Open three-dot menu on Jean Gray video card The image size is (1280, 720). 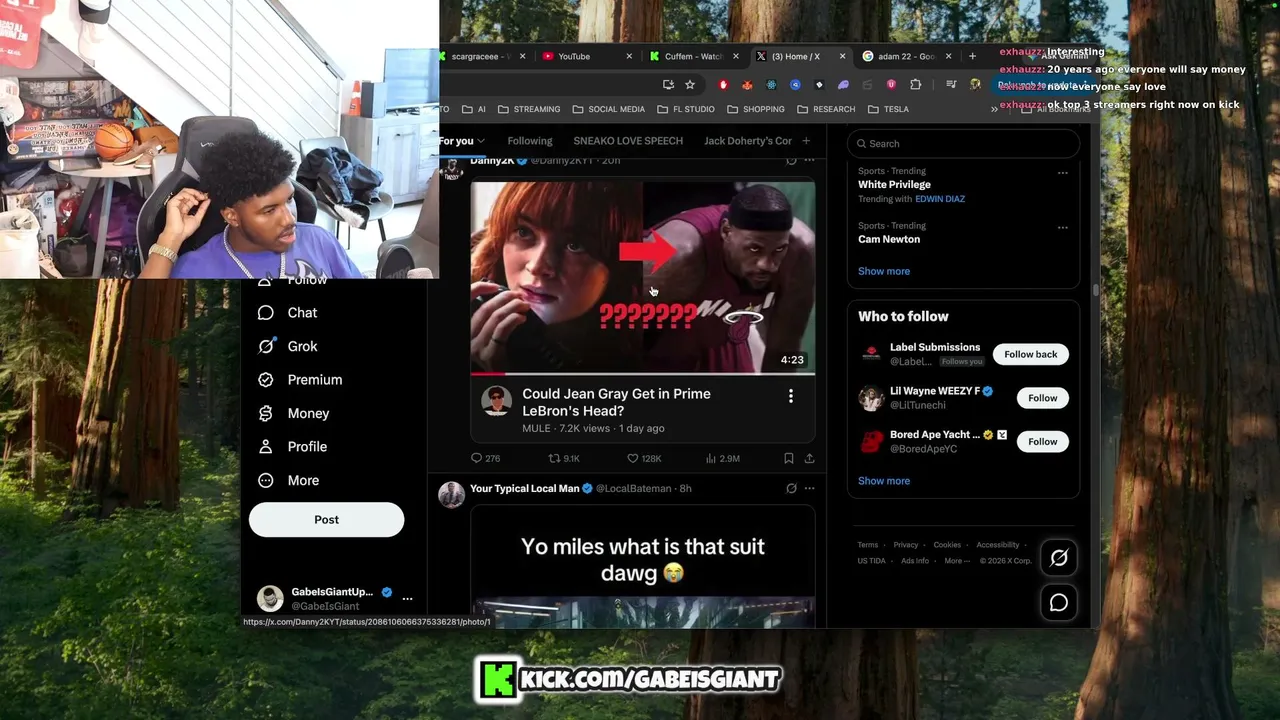[790, 396]
